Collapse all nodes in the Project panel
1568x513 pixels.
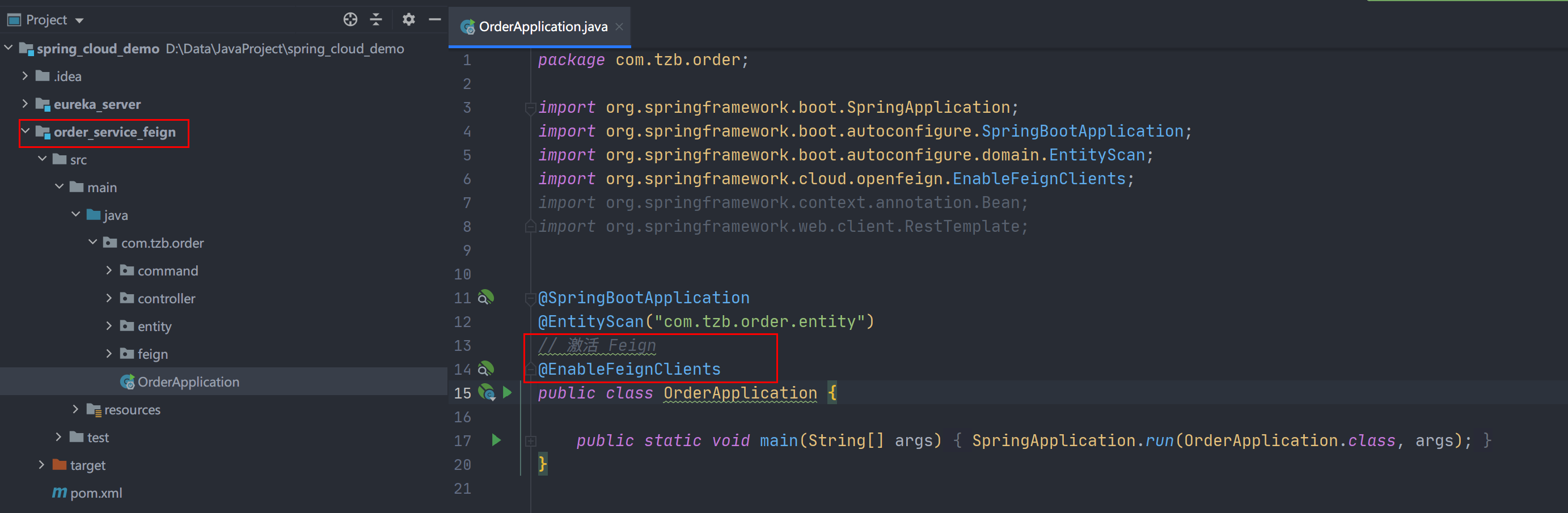pos(376,19)
